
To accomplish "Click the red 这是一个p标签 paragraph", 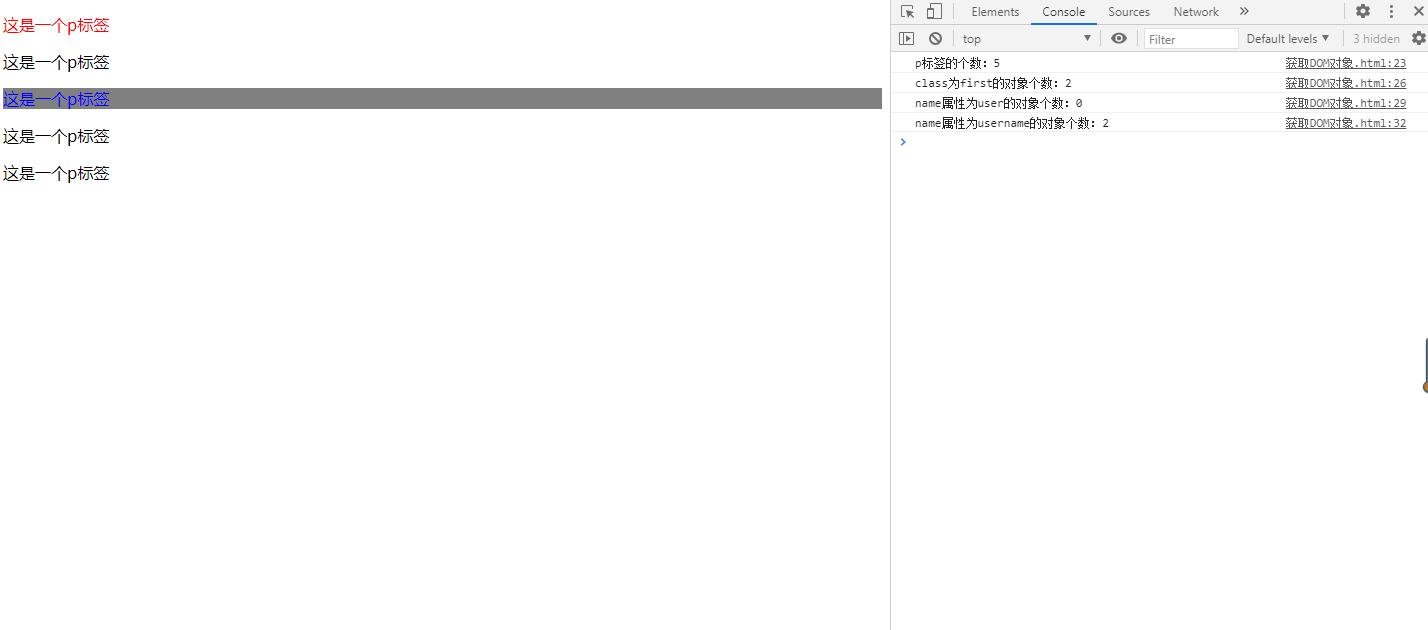I will tap(56, 26).
